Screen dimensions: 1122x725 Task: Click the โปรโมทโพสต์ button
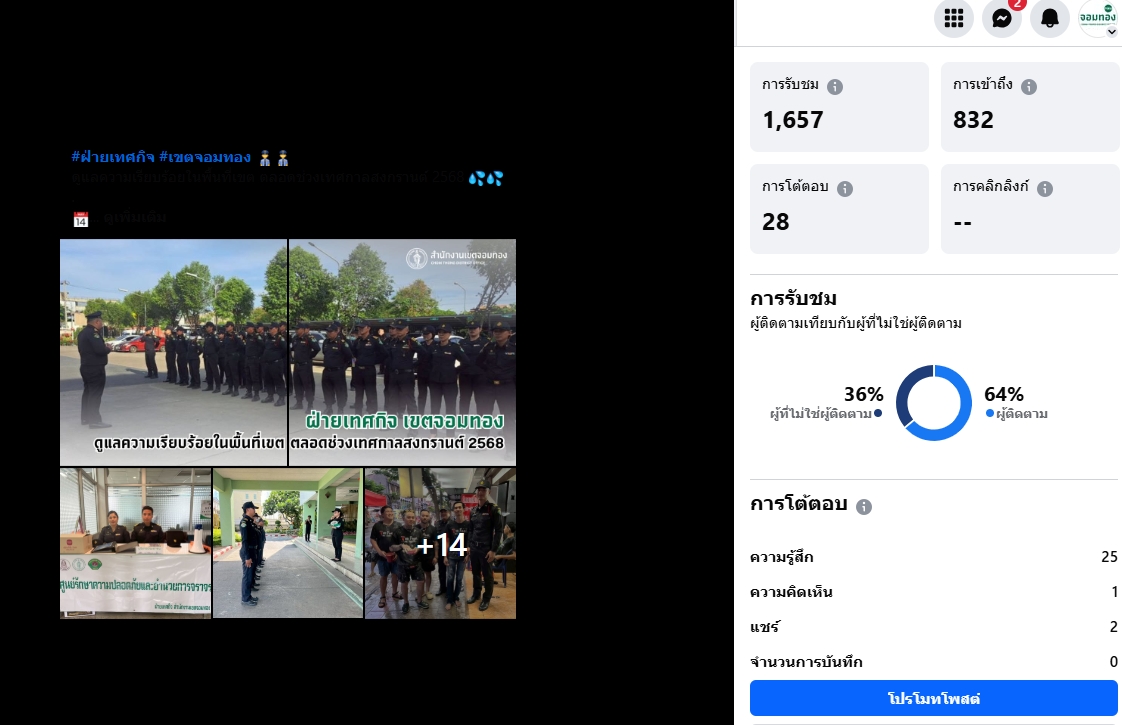[934, 698]
